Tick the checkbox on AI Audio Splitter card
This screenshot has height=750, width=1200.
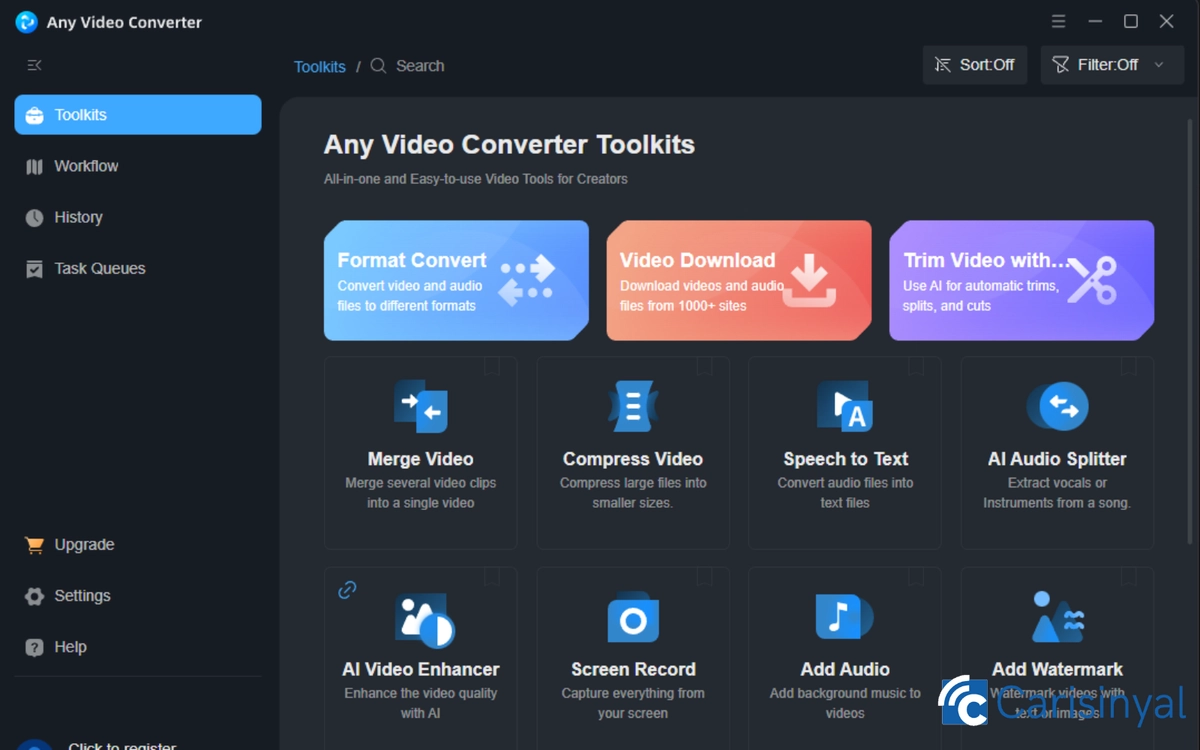1129,366
